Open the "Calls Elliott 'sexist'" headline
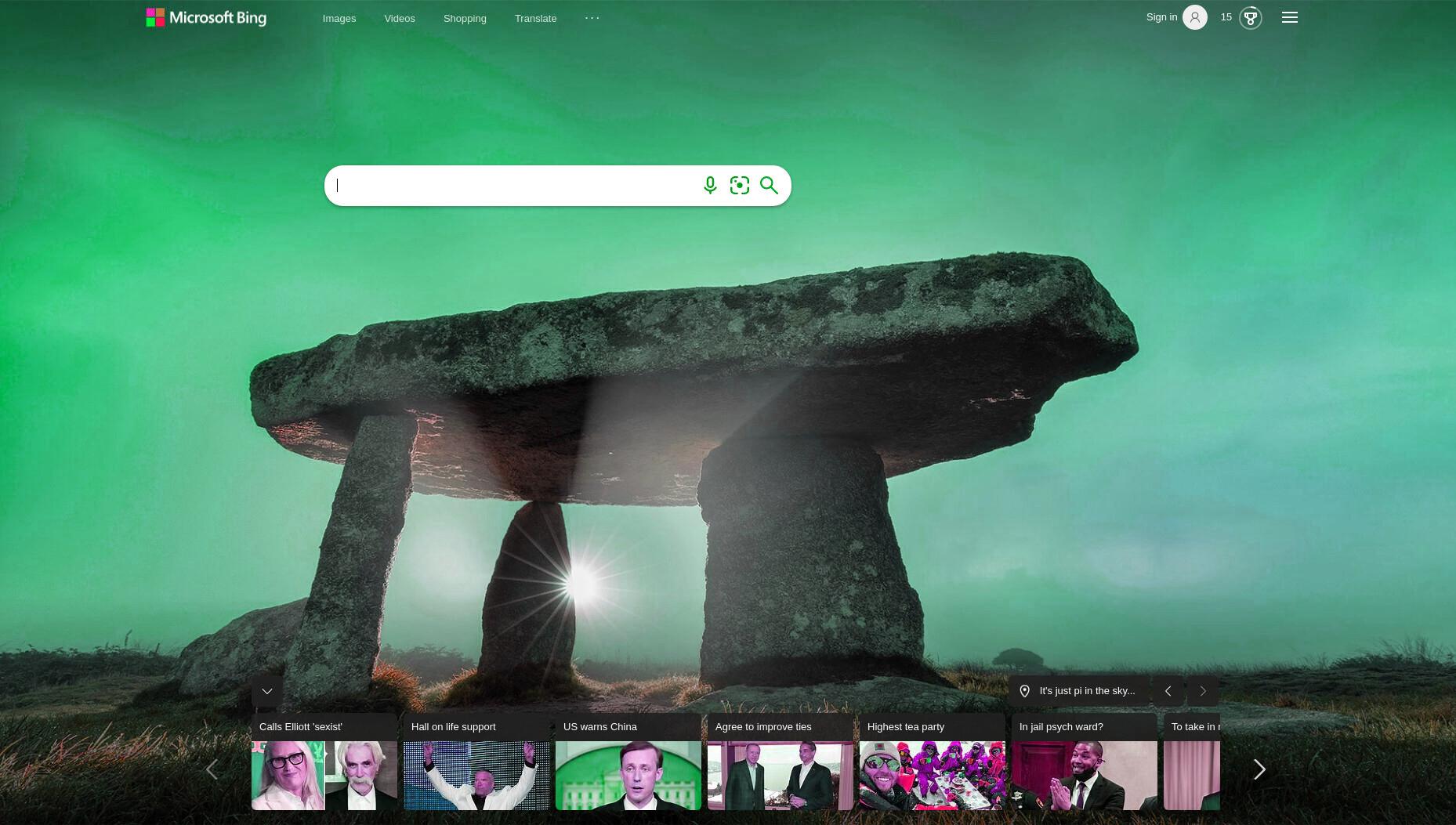 pyautogui.click(x=301, y=727)
